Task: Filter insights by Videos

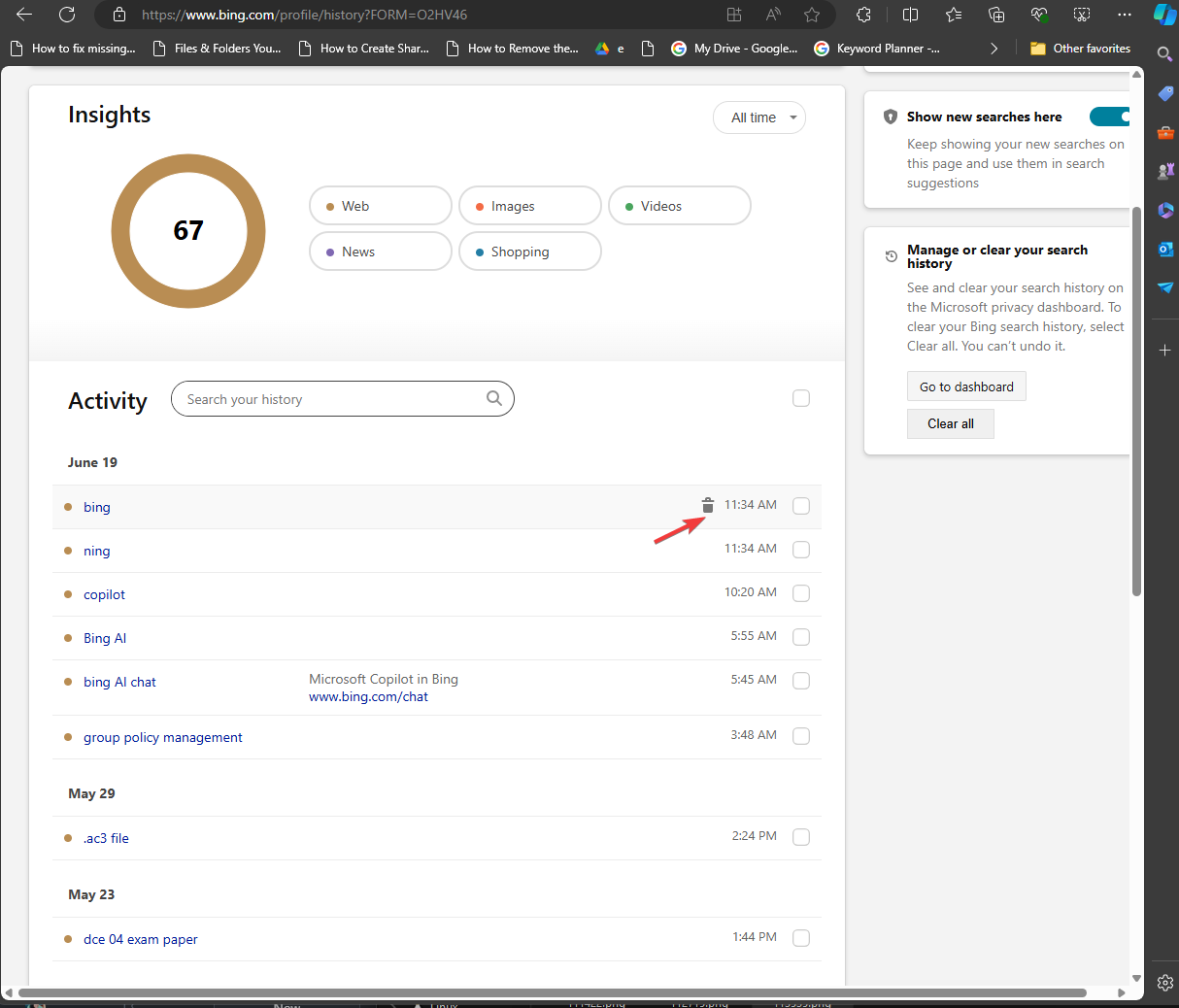Action: (680, 206)
